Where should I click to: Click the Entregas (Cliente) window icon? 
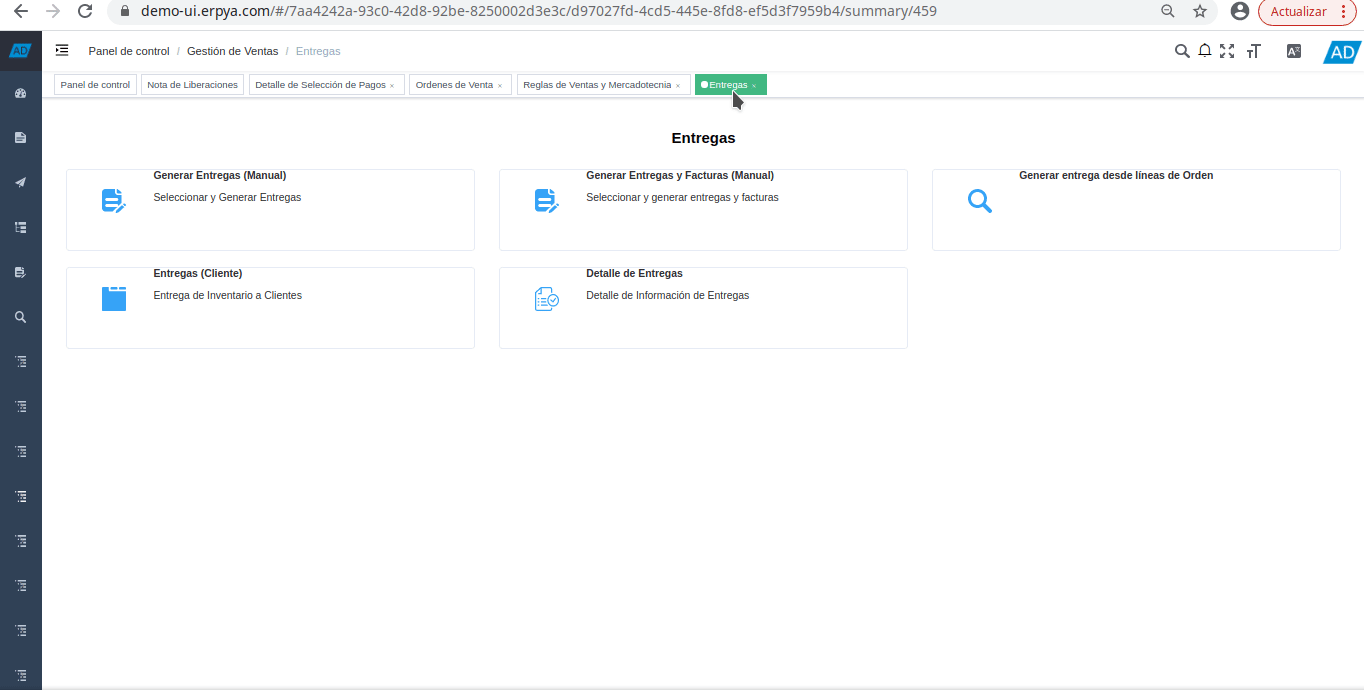click(114, 298)
